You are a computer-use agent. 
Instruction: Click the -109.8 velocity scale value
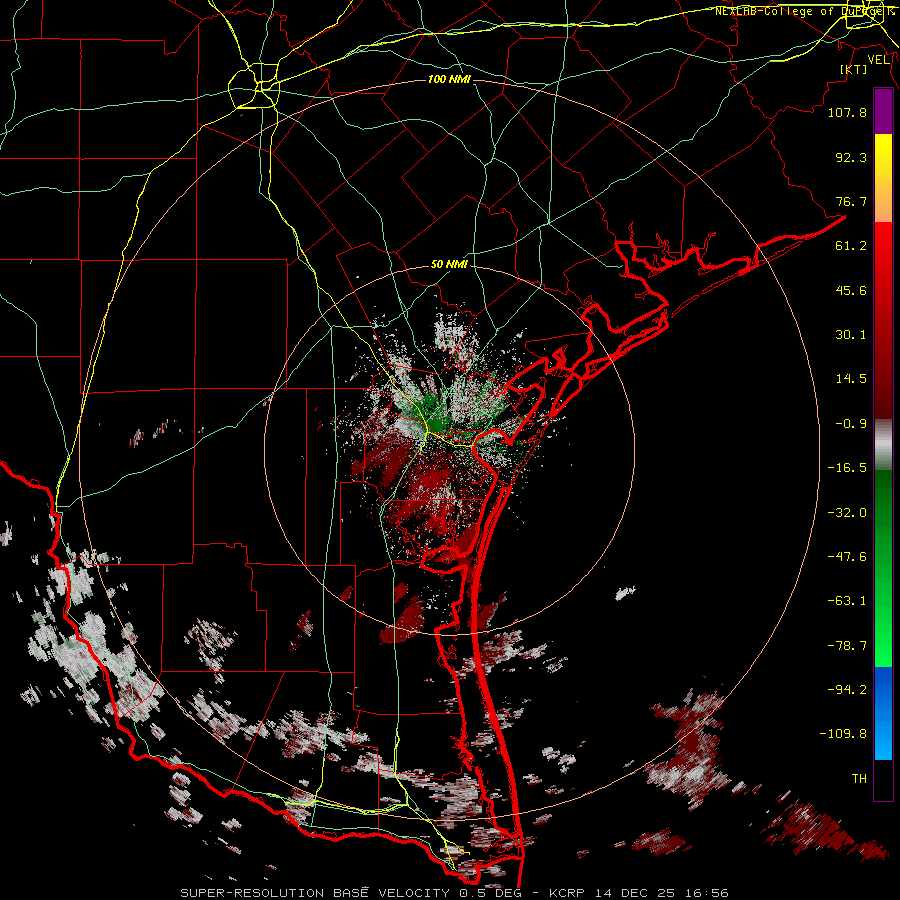pos(843,734)
